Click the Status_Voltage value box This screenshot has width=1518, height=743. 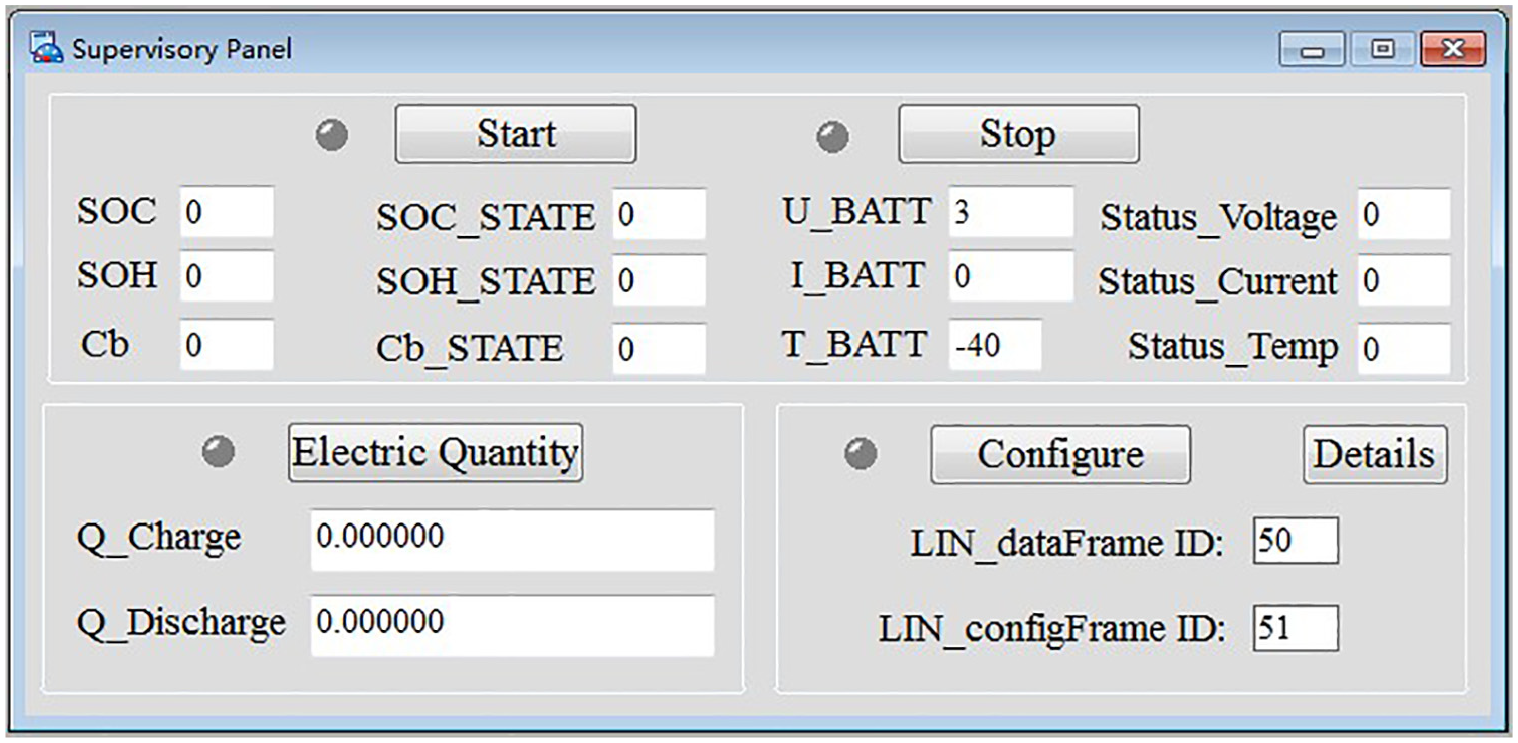coord(1403,214)
